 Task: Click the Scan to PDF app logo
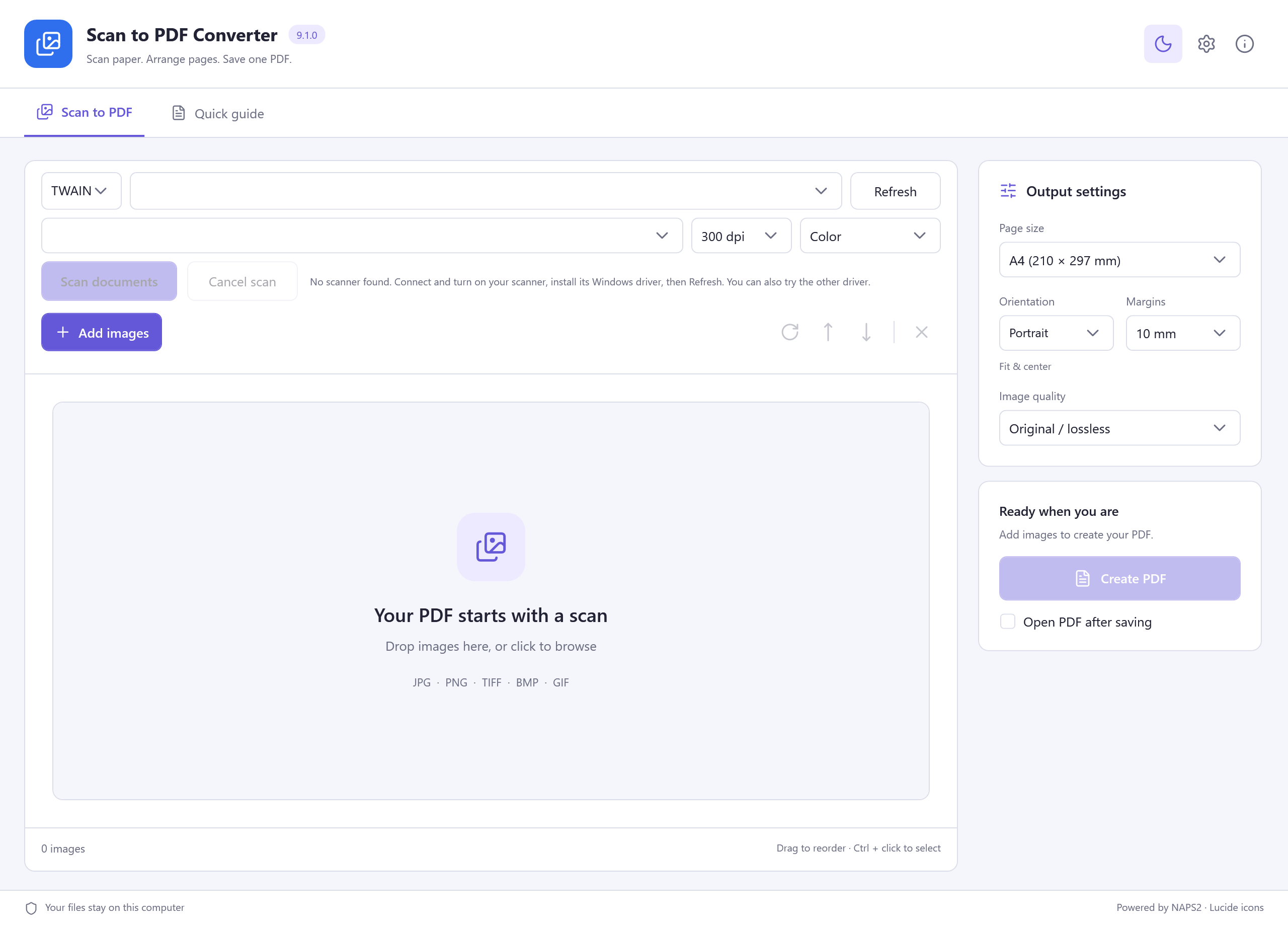point(48,44)
